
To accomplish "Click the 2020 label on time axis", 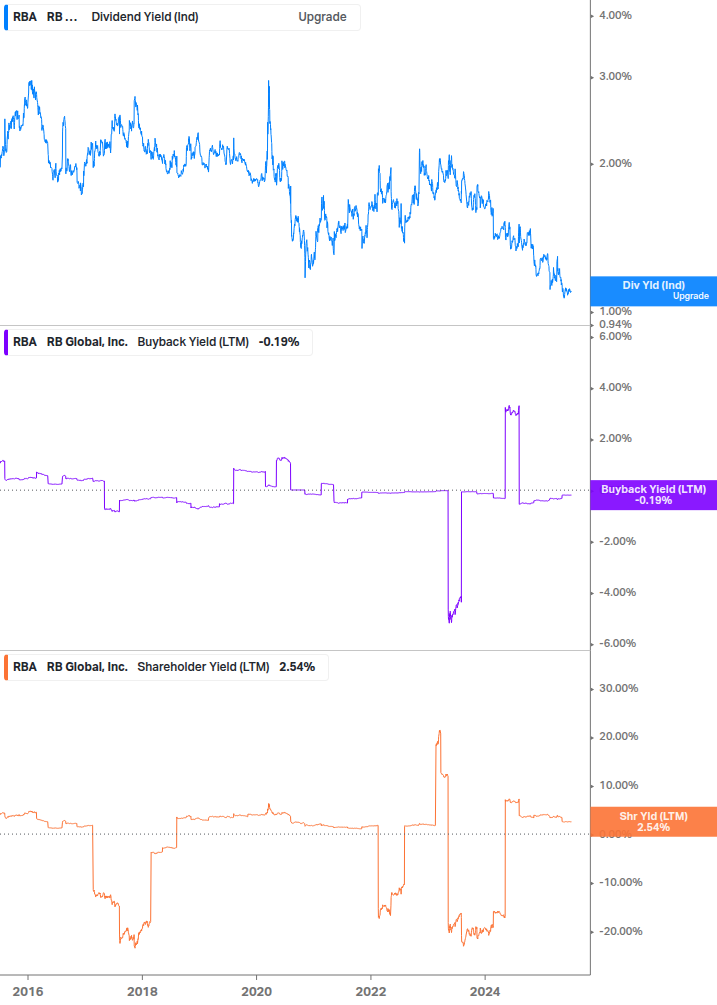I will [256, 992].
